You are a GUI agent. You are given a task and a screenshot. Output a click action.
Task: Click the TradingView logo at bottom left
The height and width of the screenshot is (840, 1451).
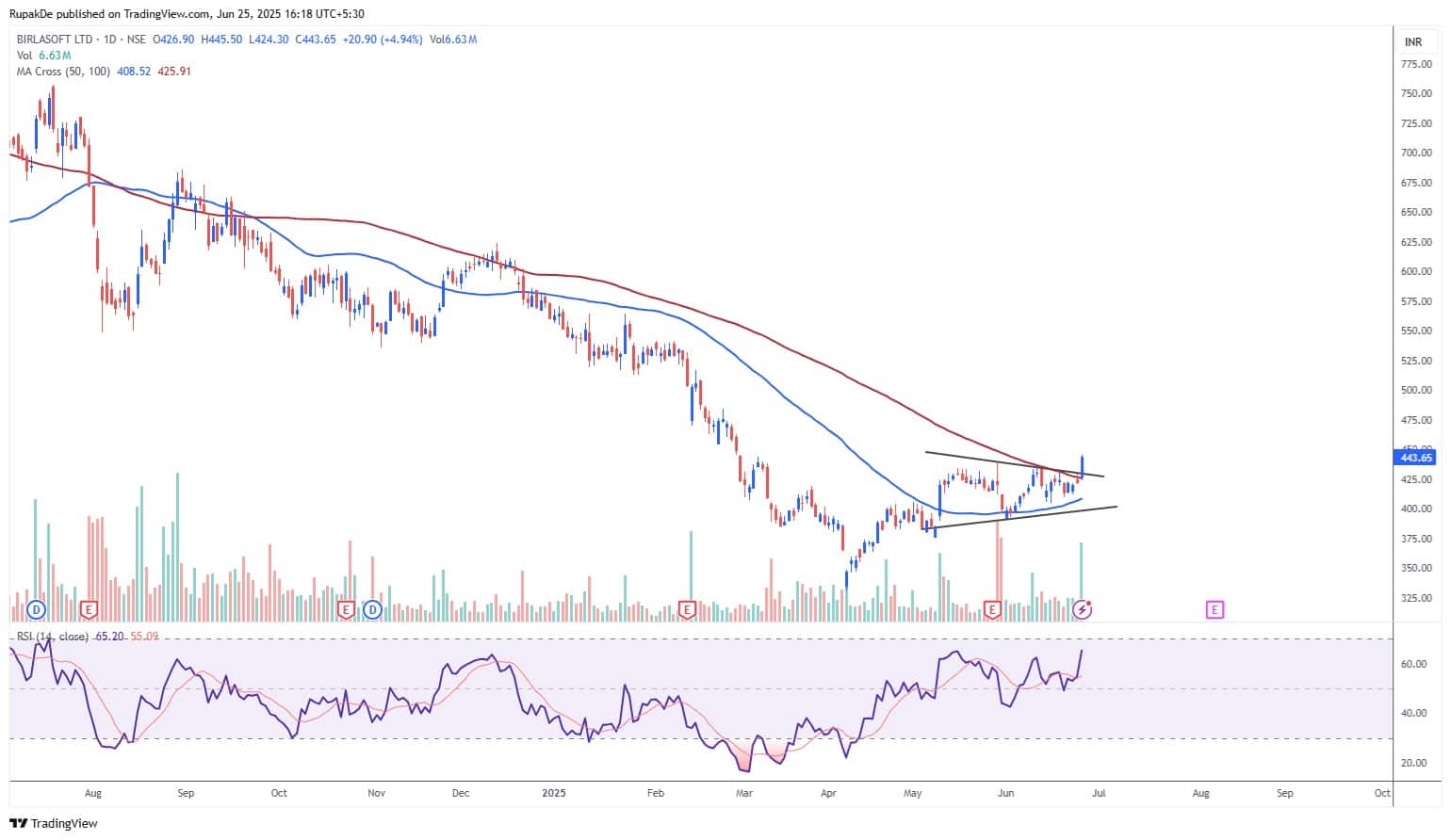(x=54, y=823)
